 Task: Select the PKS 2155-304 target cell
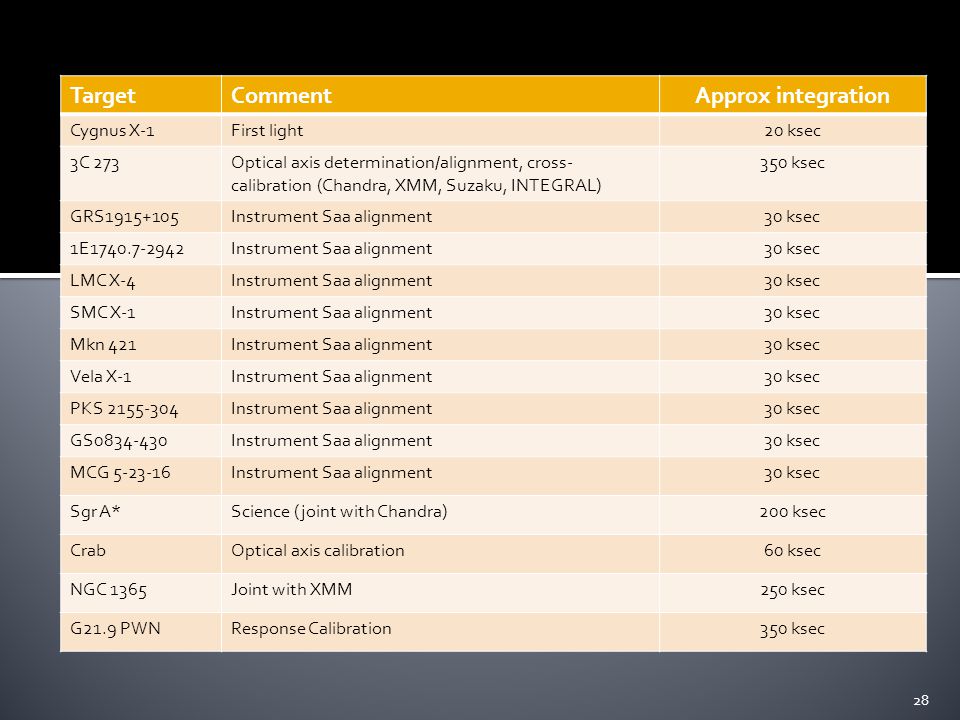(141, 408)
